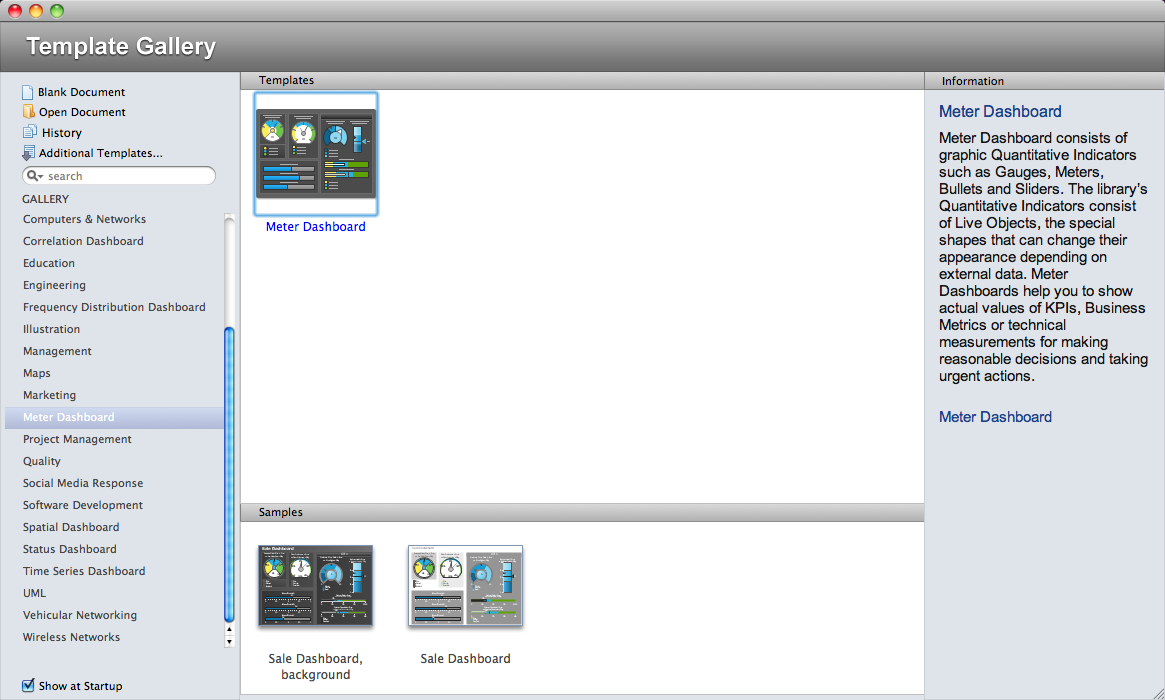Click the gallery scrollbar up arrow
Image resolution: width=1165 pixels, height=700 pixels.
tap(230, 629)
